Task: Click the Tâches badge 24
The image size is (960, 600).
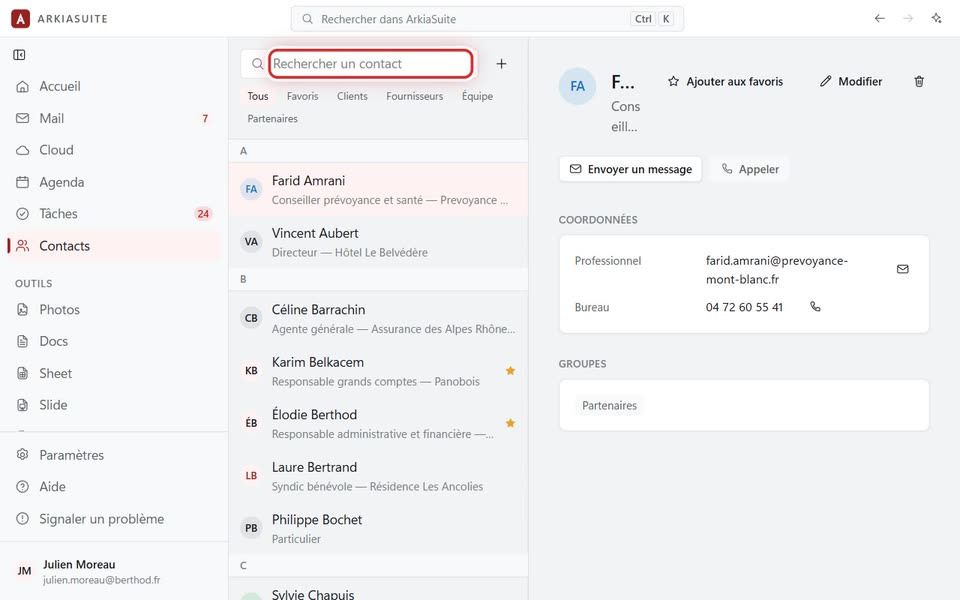Action: point(203,214)
